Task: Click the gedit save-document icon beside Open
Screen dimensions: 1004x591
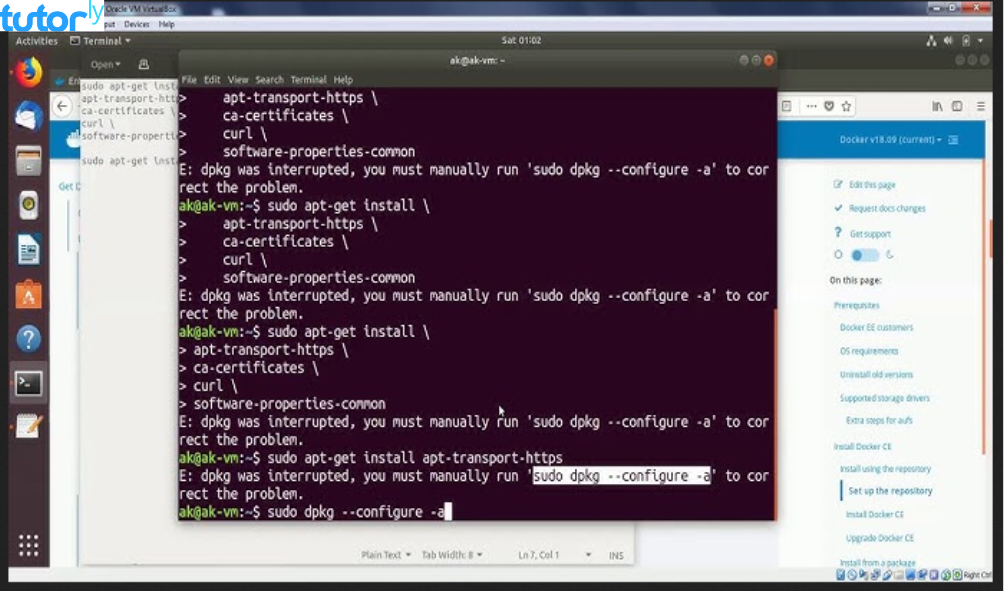Action: tap(143, 64)
